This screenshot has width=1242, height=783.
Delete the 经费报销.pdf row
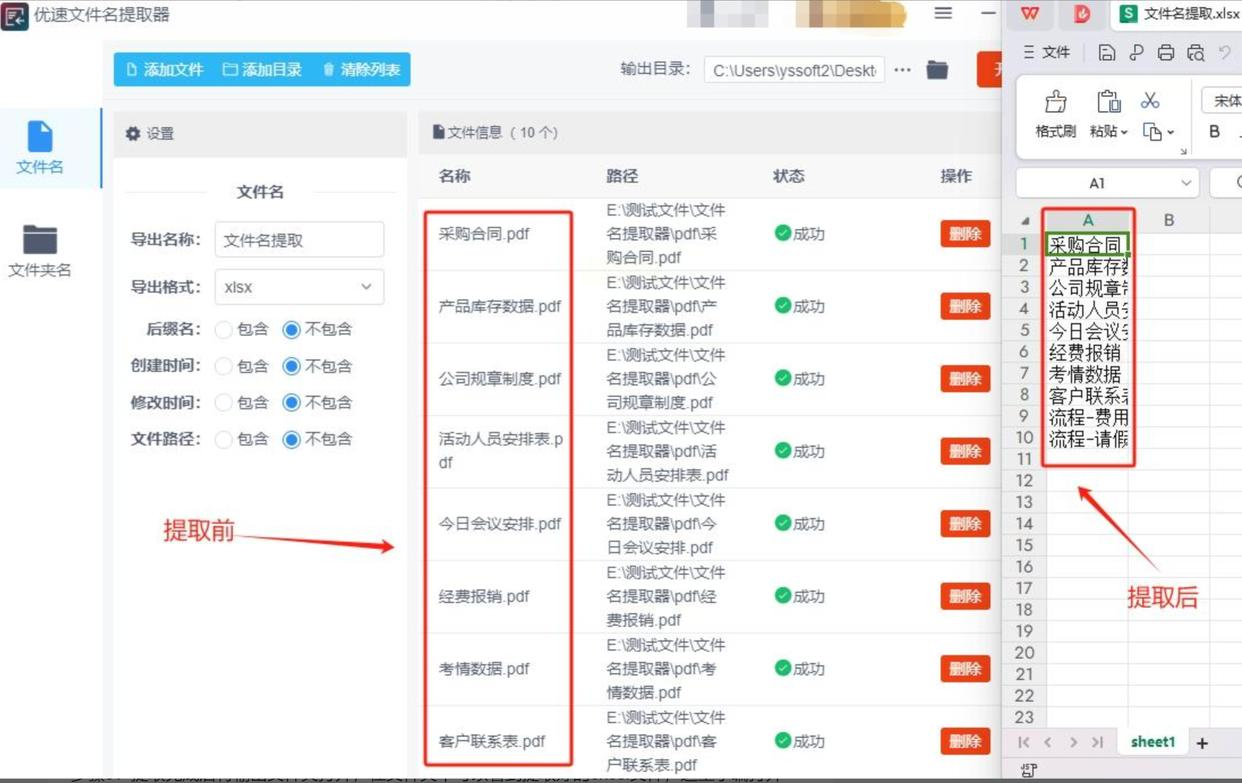(965, 596)
